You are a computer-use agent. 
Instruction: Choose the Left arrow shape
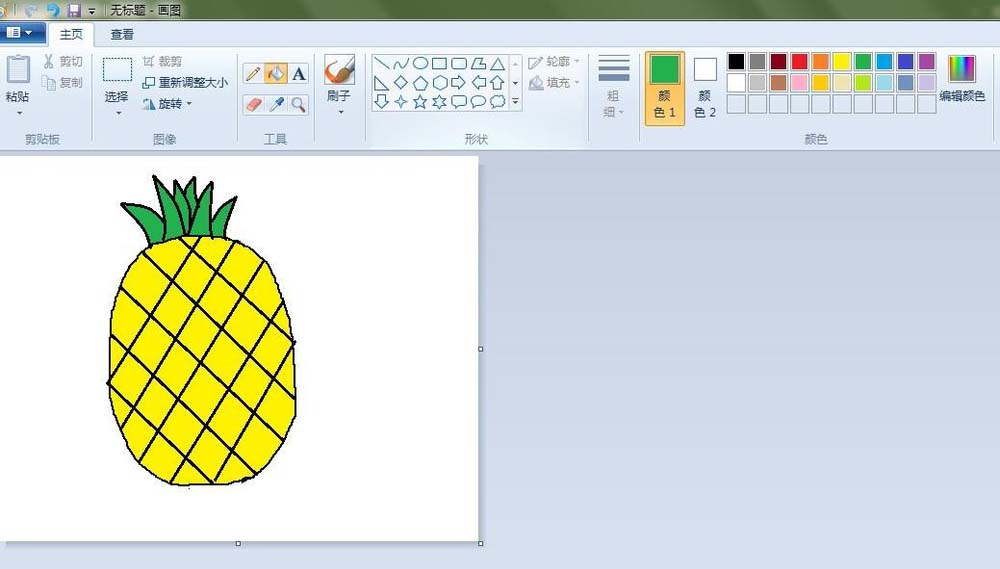pyautogui.click(x=478, y=82)
